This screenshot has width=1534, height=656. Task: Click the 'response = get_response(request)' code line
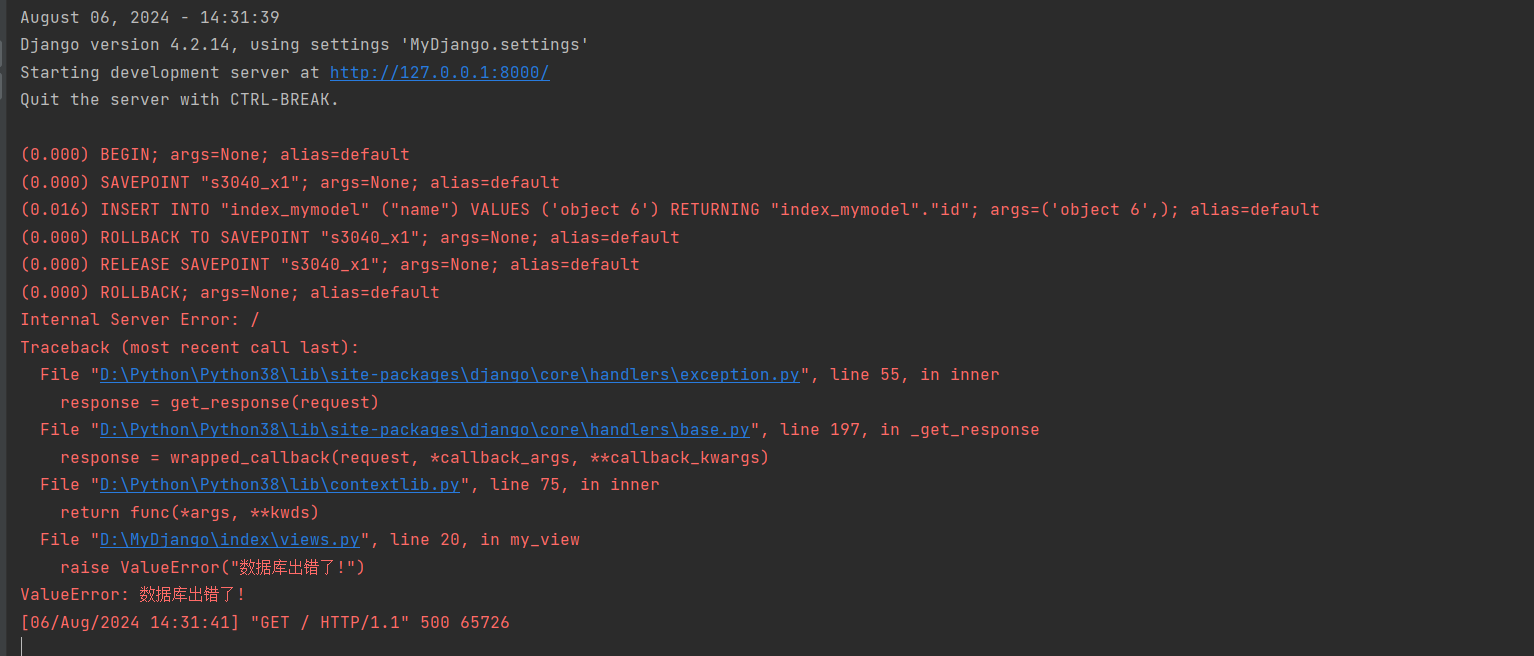220,403
